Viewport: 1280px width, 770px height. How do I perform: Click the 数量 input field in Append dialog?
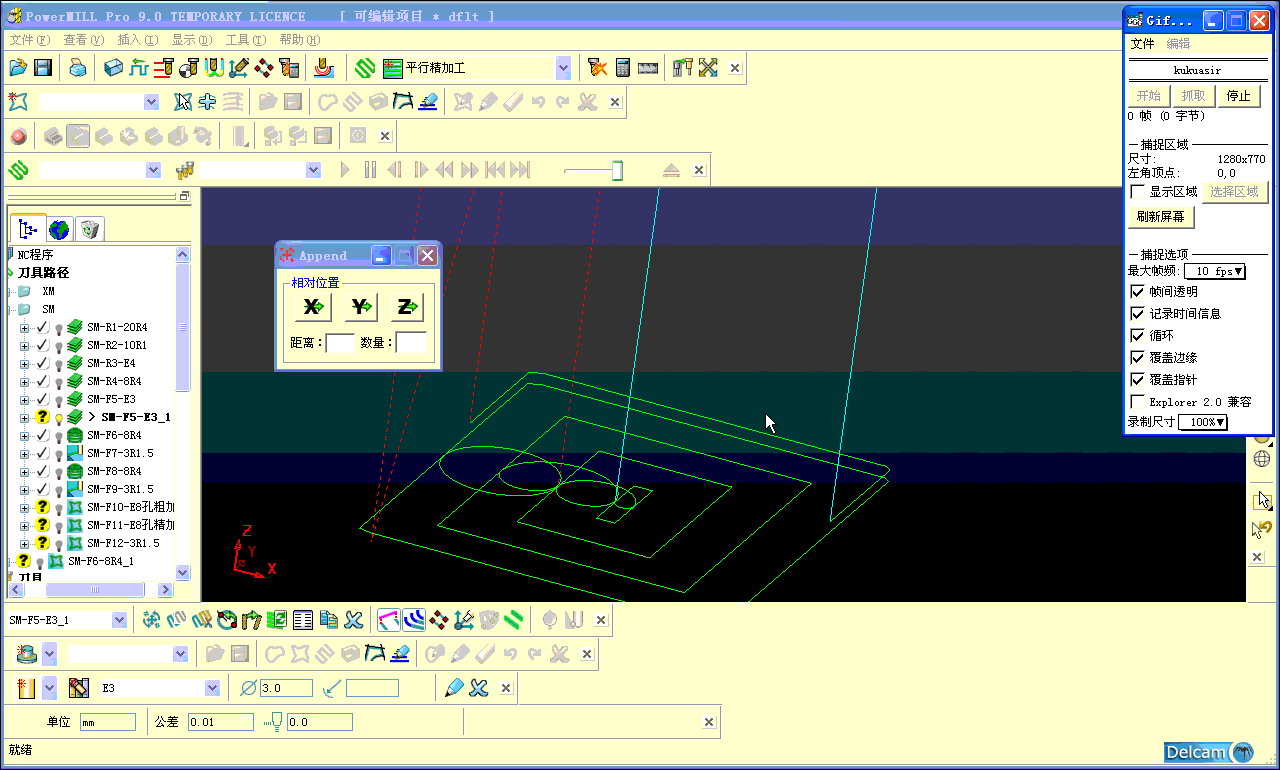point(410,343)
